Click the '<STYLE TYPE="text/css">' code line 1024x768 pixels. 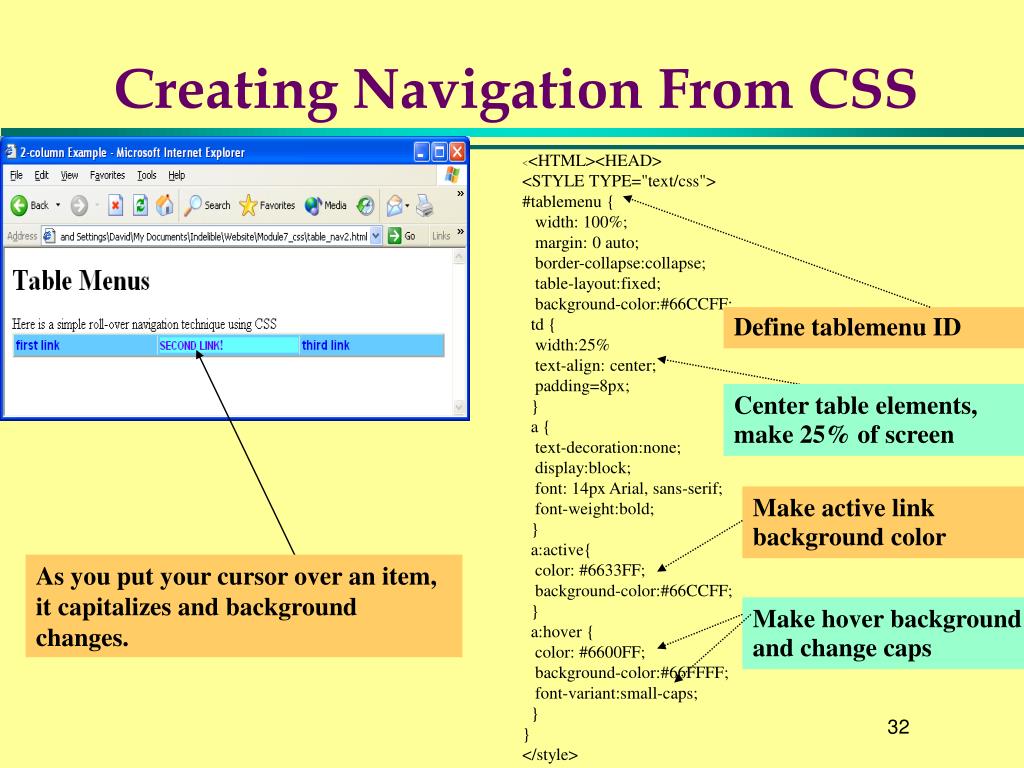618,182
